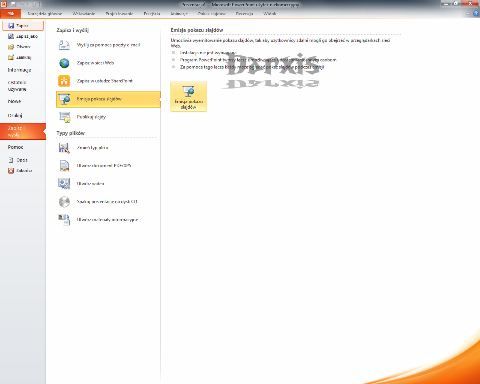Open the Pokaz slajdów ribbon tab
The image size is (480, 384).
coord(212,14)
